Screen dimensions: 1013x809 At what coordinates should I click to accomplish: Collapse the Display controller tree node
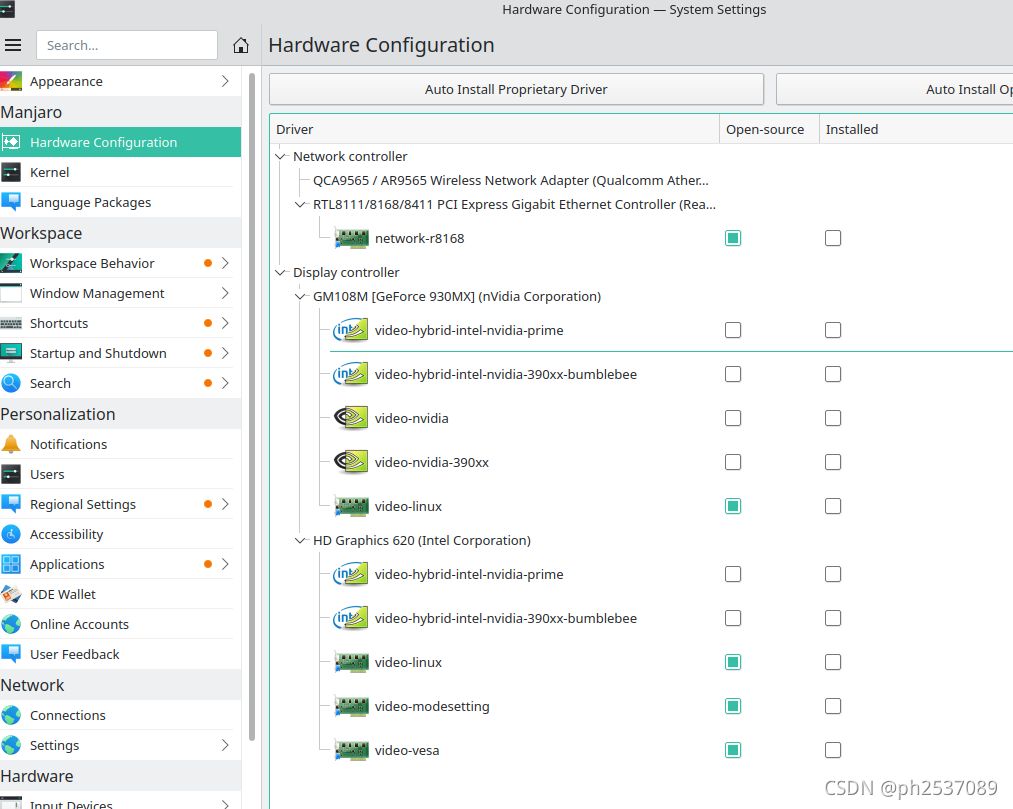pyautogui.click(x=280, y=273)
